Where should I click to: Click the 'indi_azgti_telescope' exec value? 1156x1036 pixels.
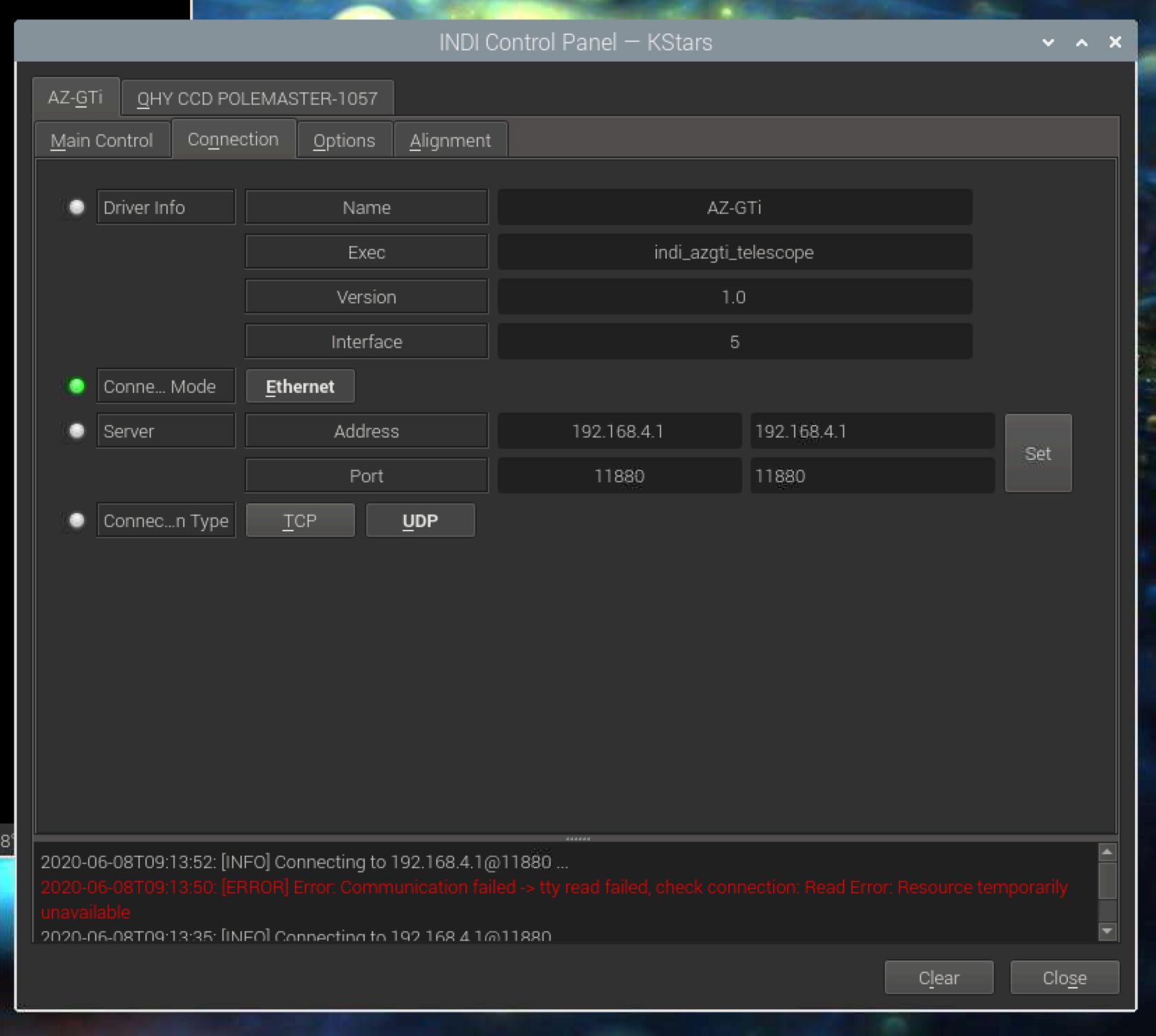pyautogui.click(x=735, y=252)
